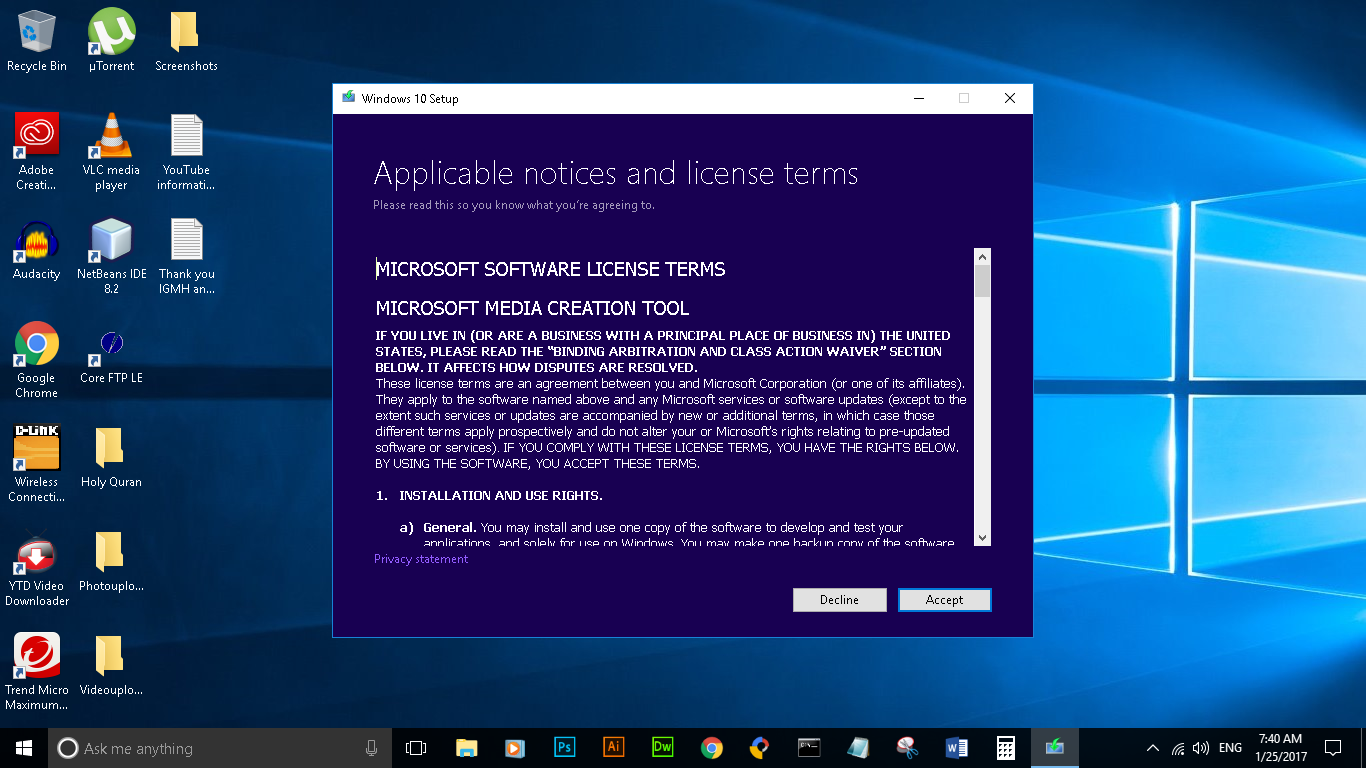The width and height of the screenshot is (1366, 768).
Task: Launch Trend Micro Maximum Security
Action: (36, 660)
